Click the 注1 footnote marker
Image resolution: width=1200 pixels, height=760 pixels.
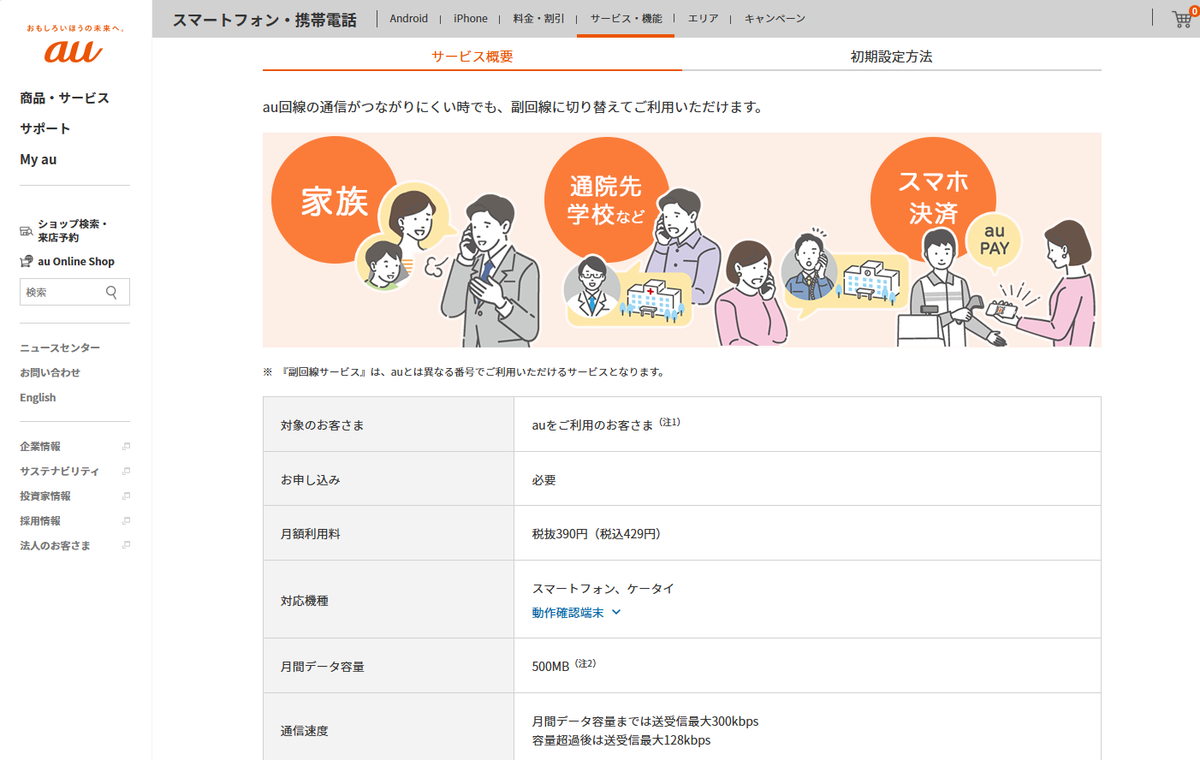[x=669, y=422]
